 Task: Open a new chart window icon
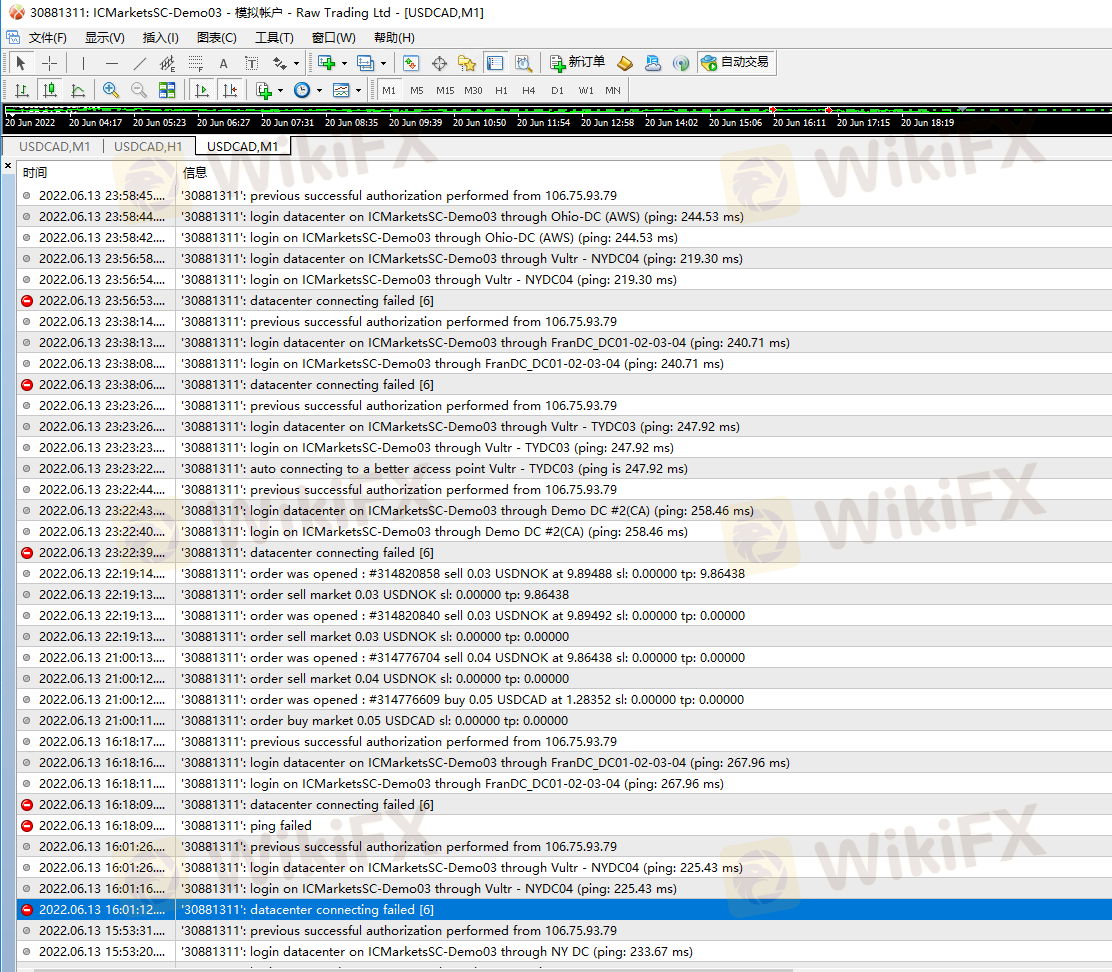point(326,63)
